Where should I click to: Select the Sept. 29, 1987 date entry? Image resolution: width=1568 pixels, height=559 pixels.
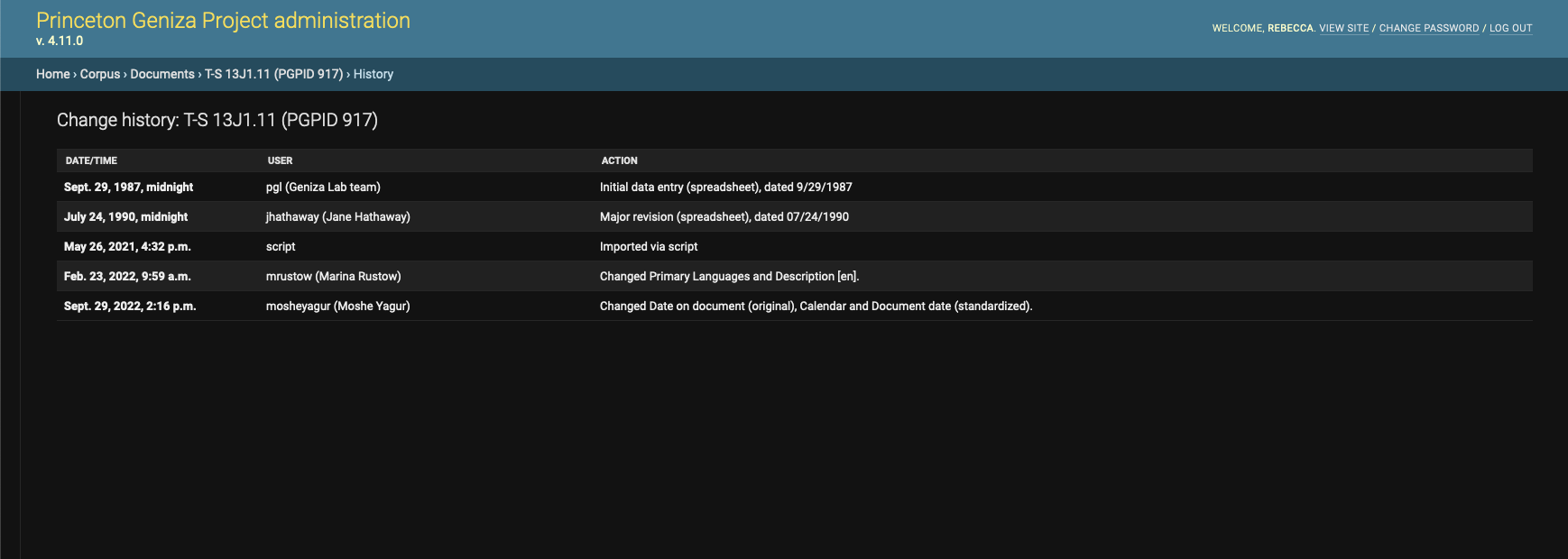128,188
